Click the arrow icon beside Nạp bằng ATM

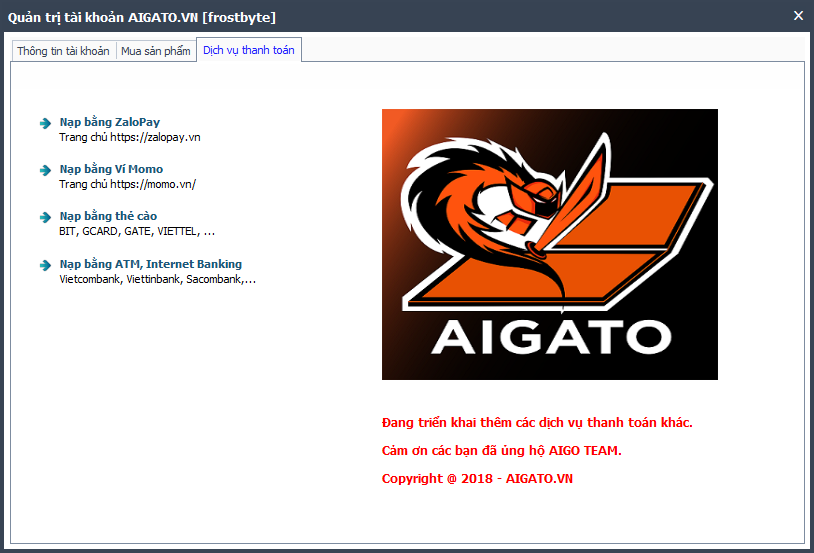[x=46, y=265]
